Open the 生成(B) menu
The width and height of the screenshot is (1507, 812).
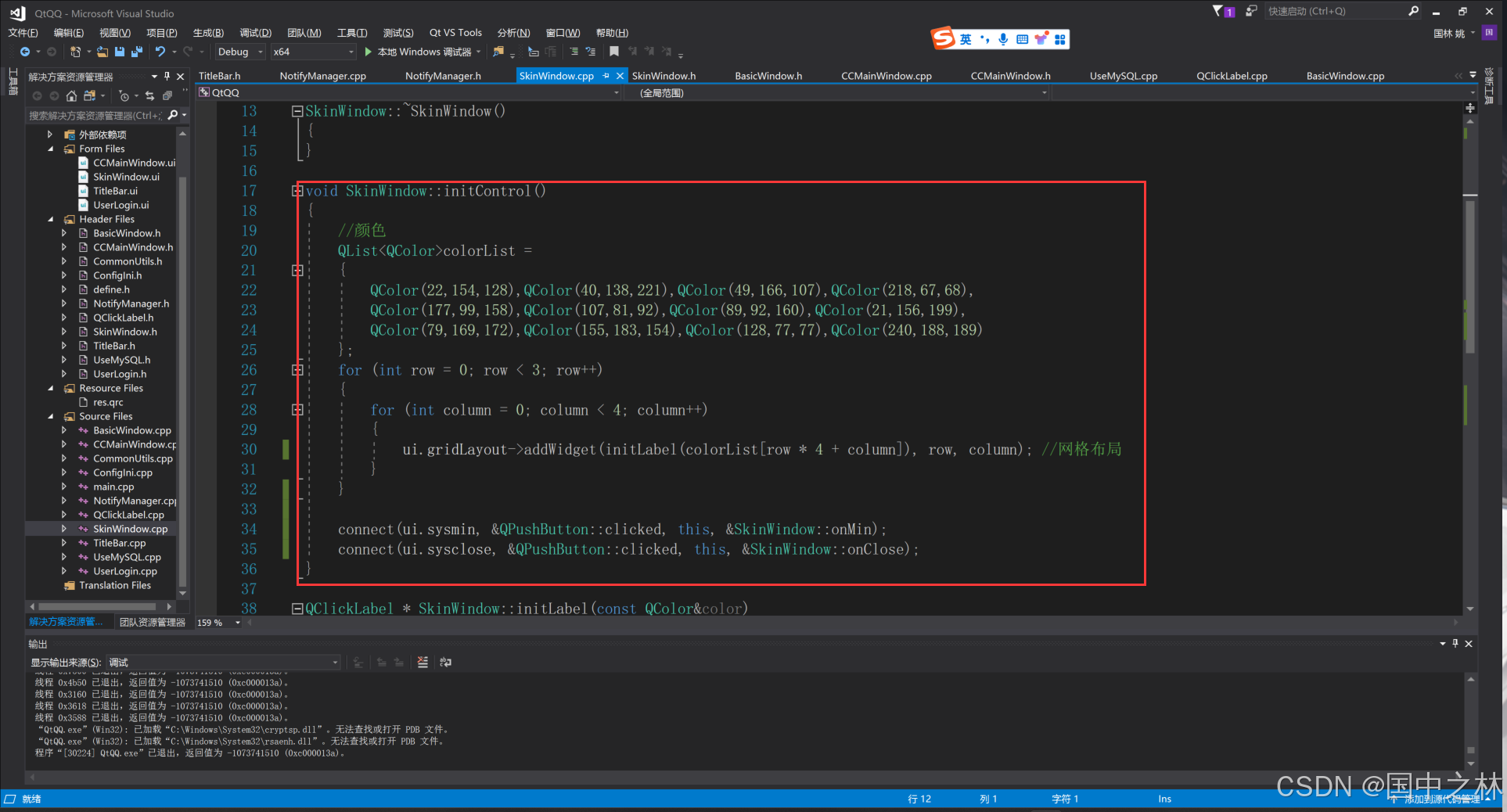coord(209,32)
